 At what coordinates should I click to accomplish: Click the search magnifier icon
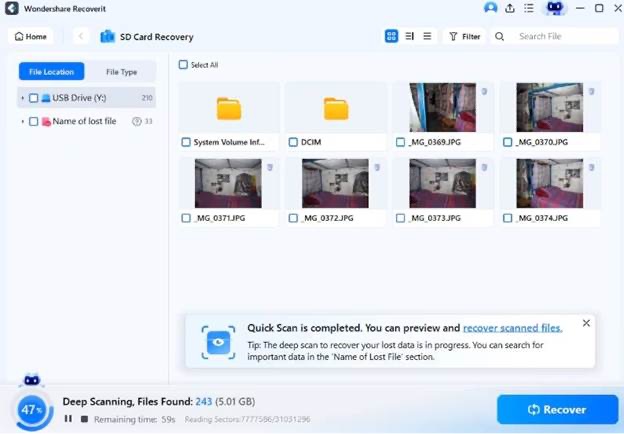[499, 37]
